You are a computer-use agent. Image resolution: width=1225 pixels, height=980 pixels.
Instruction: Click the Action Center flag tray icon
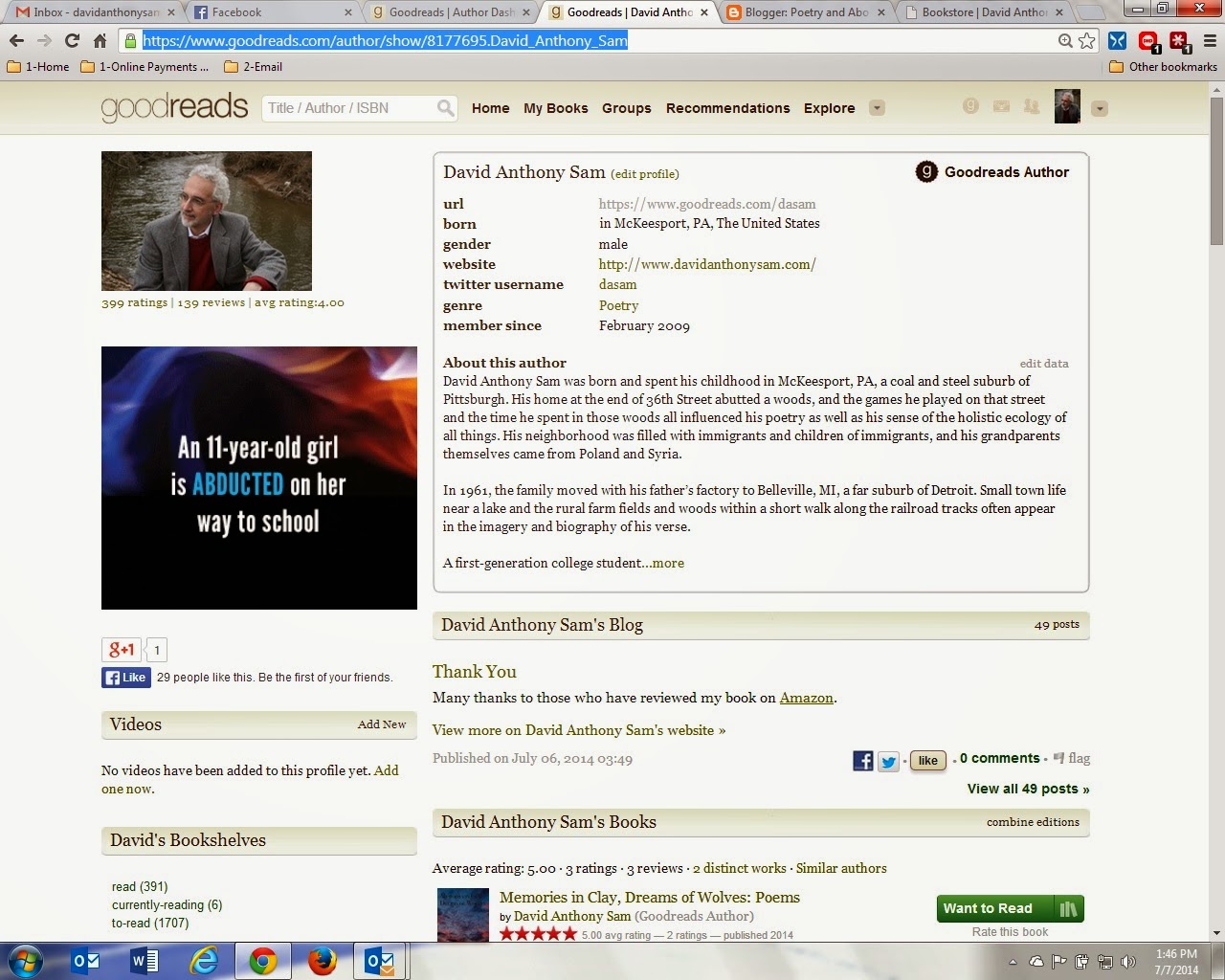pos(1058,962)
